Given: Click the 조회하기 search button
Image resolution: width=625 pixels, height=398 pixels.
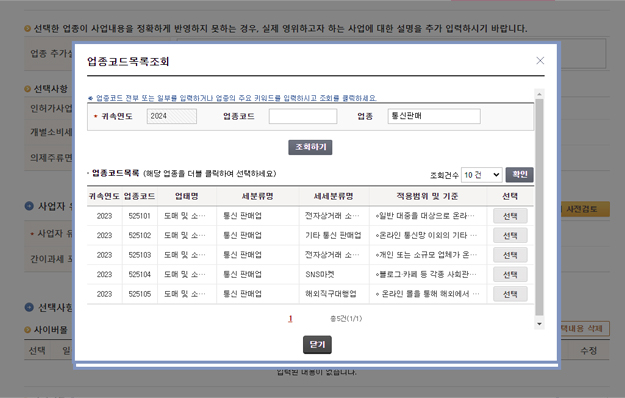Looking at the screenshot, I should tap(310, 147).
